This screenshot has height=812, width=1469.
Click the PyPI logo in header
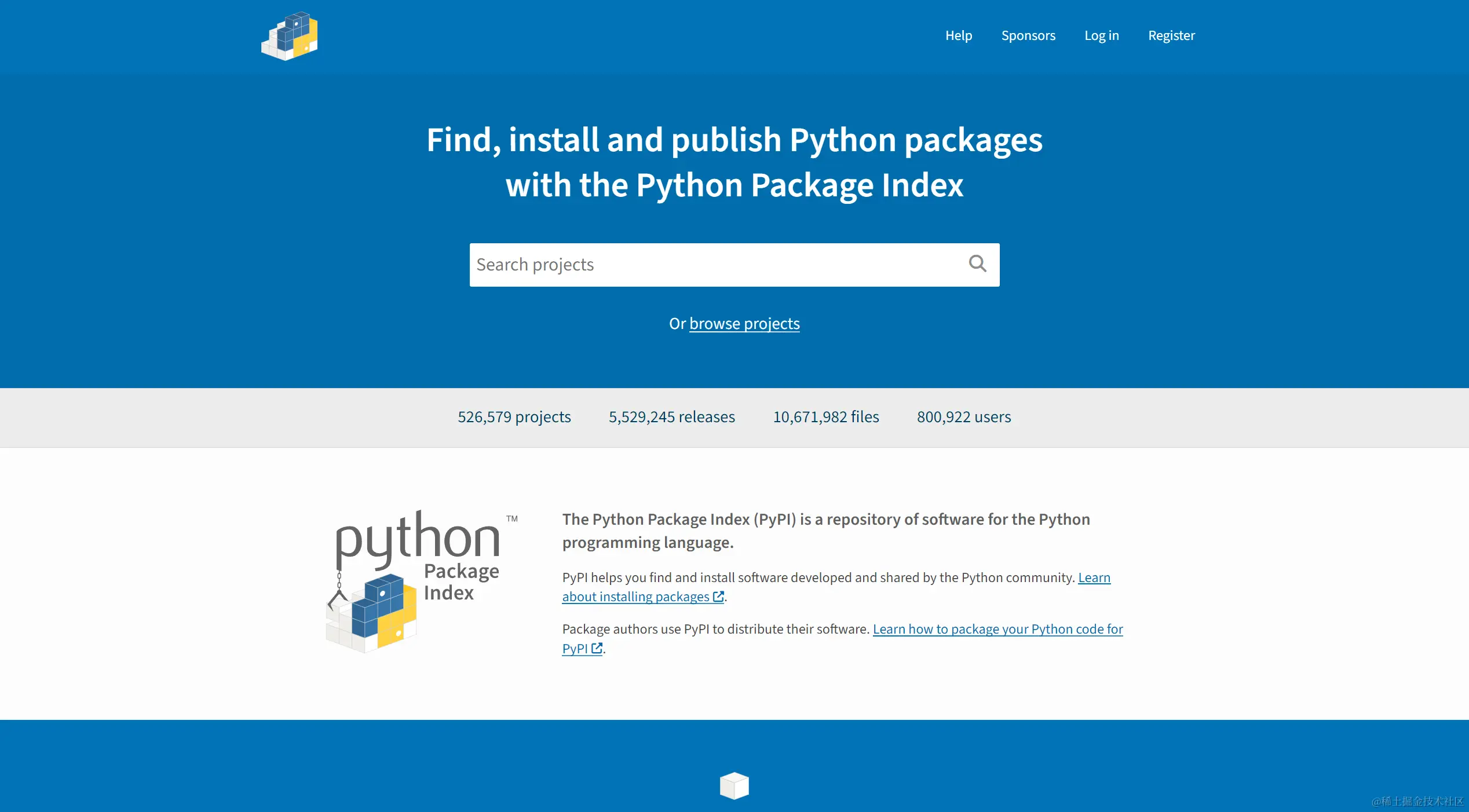(x=290, y=36)
